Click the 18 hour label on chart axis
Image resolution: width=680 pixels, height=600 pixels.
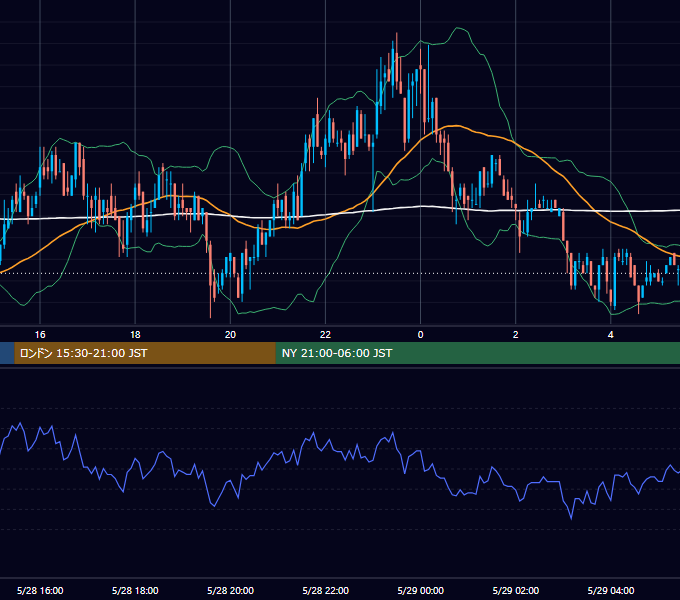[x=135, y=335]
